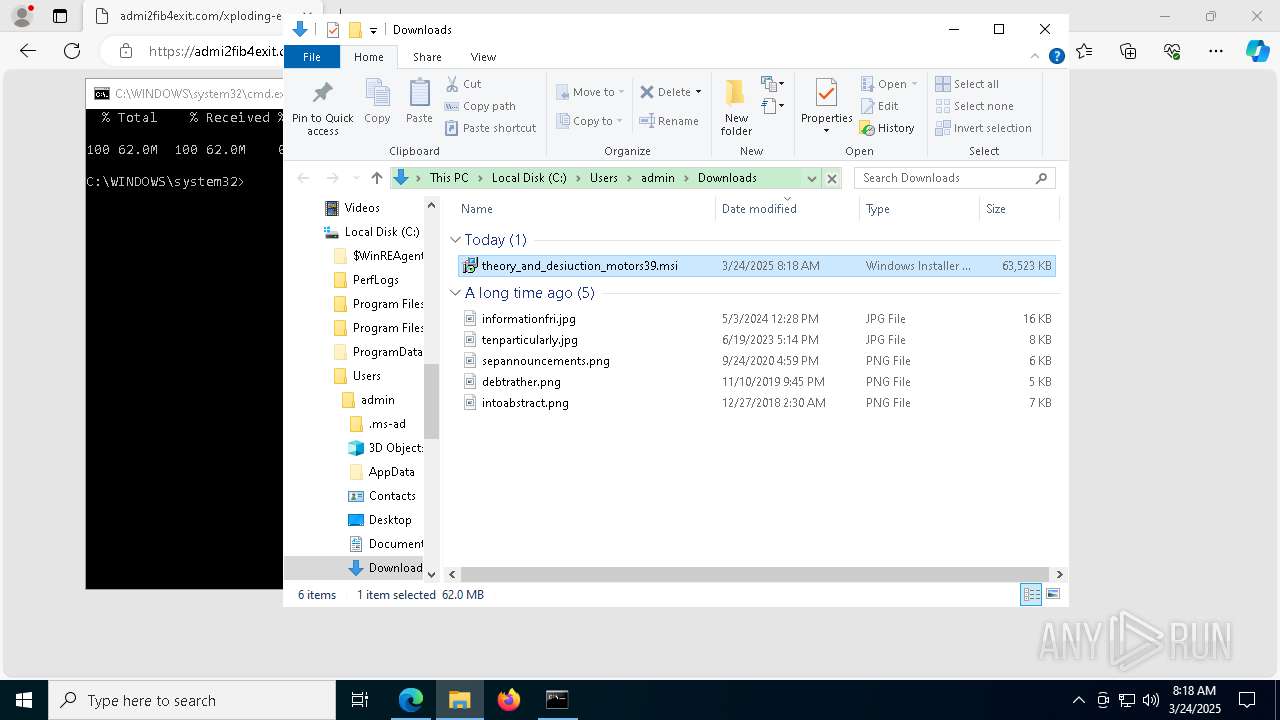Click Select all in ribbon
Image resolution: width=1280 pixels, height=720 pixels.
click(967, 84)
